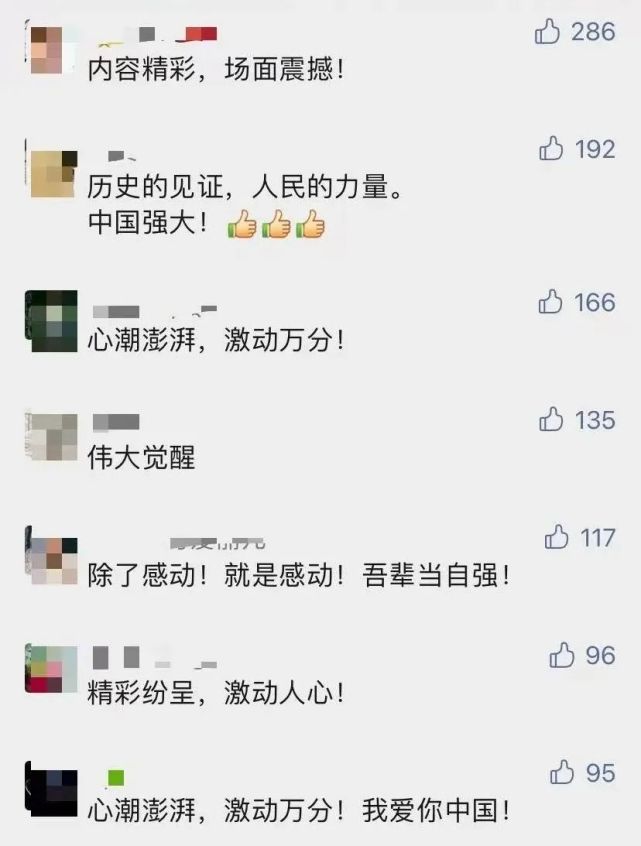Screen dimensions: 641x846
Task: Like the comment with 286 likes
Action: (x=547, y=31)
